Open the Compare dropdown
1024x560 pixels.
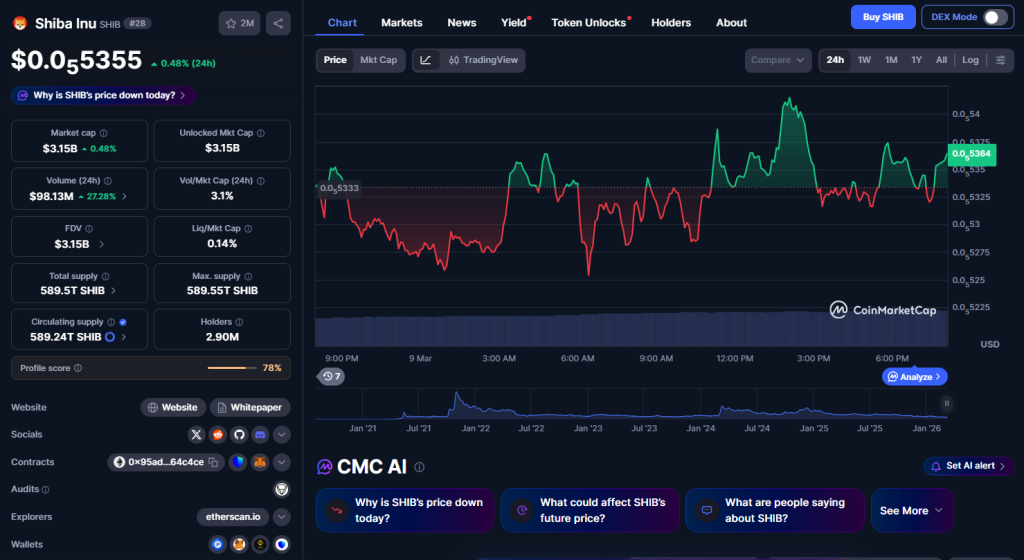pyautogui.click(x=778, y=60)
